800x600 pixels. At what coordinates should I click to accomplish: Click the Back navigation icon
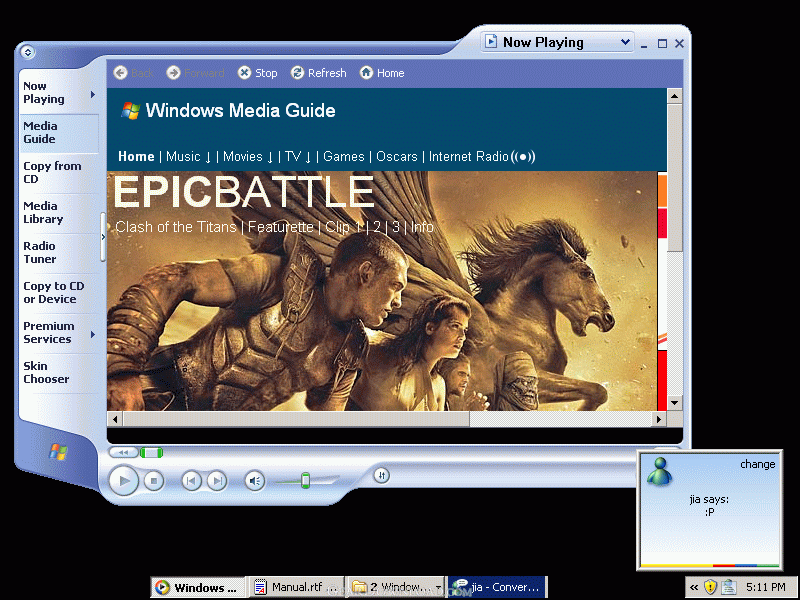click(x=120, y=73)
